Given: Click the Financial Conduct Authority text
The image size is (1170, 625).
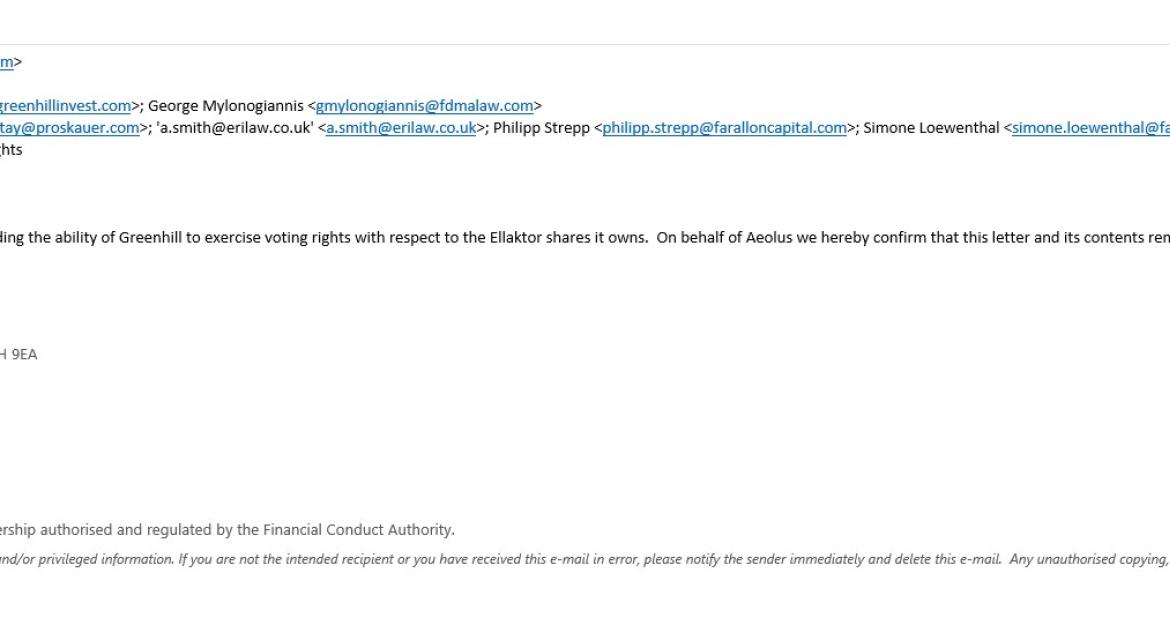Looking at the screenshot, I should [x=359, y=530].
